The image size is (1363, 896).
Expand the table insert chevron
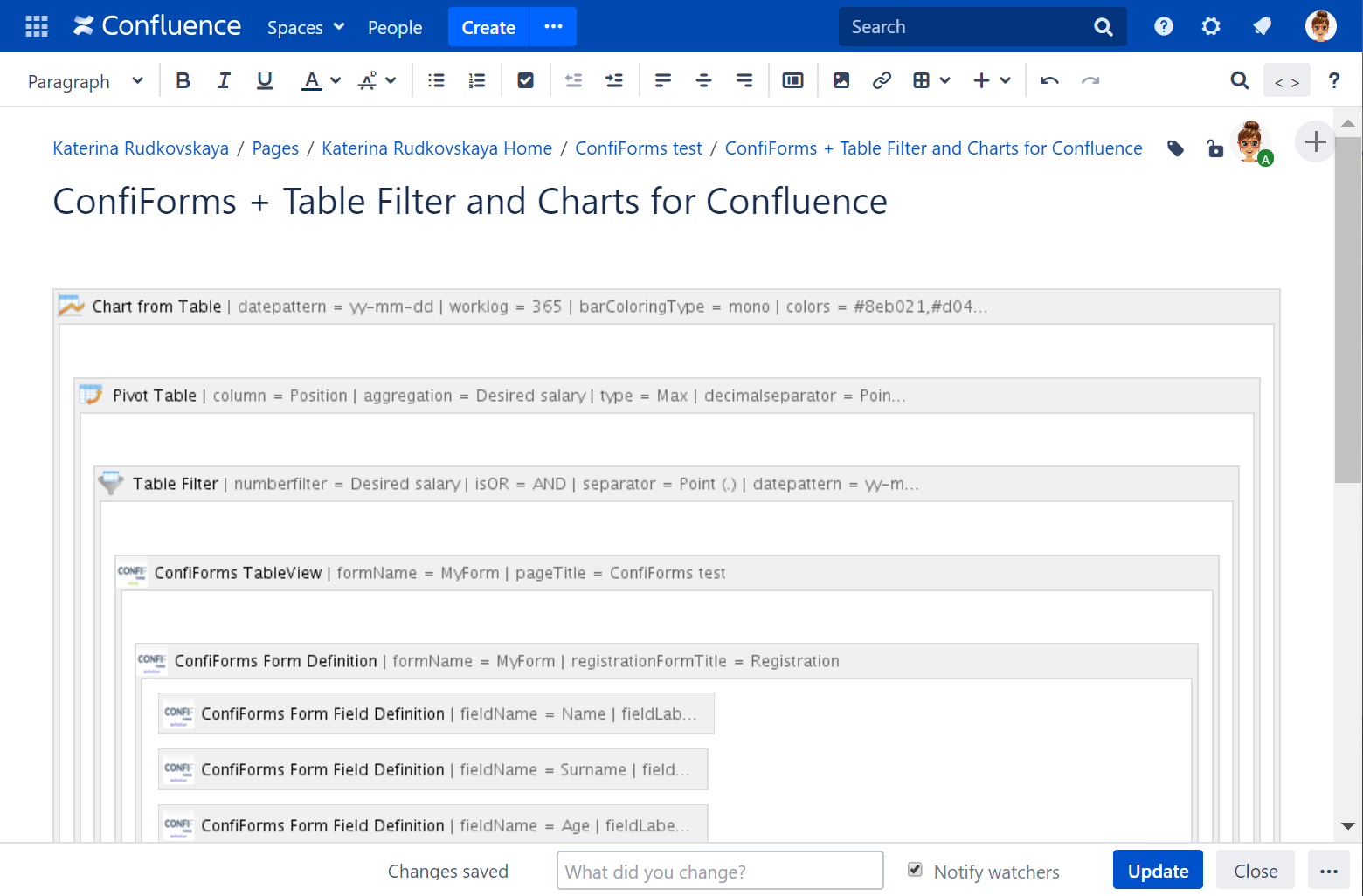[945, 79]
